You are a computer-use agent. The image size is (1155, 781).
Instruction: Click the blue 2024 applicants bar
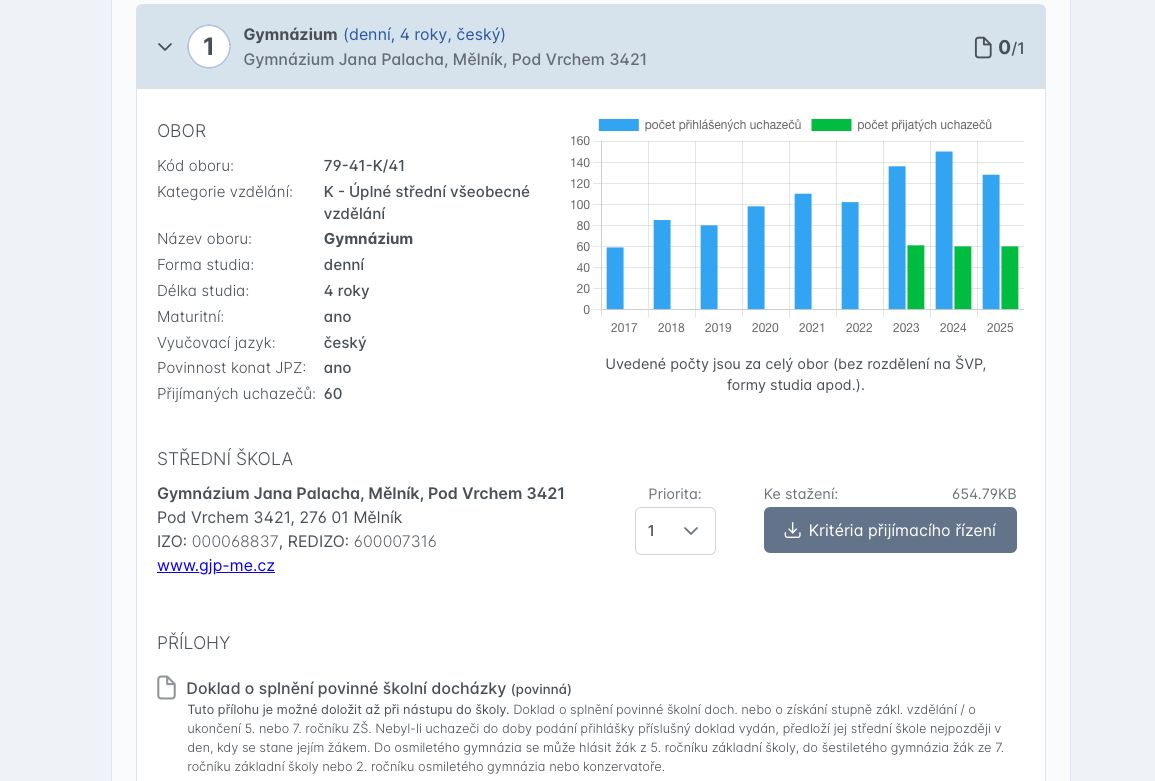coord(944,231)
